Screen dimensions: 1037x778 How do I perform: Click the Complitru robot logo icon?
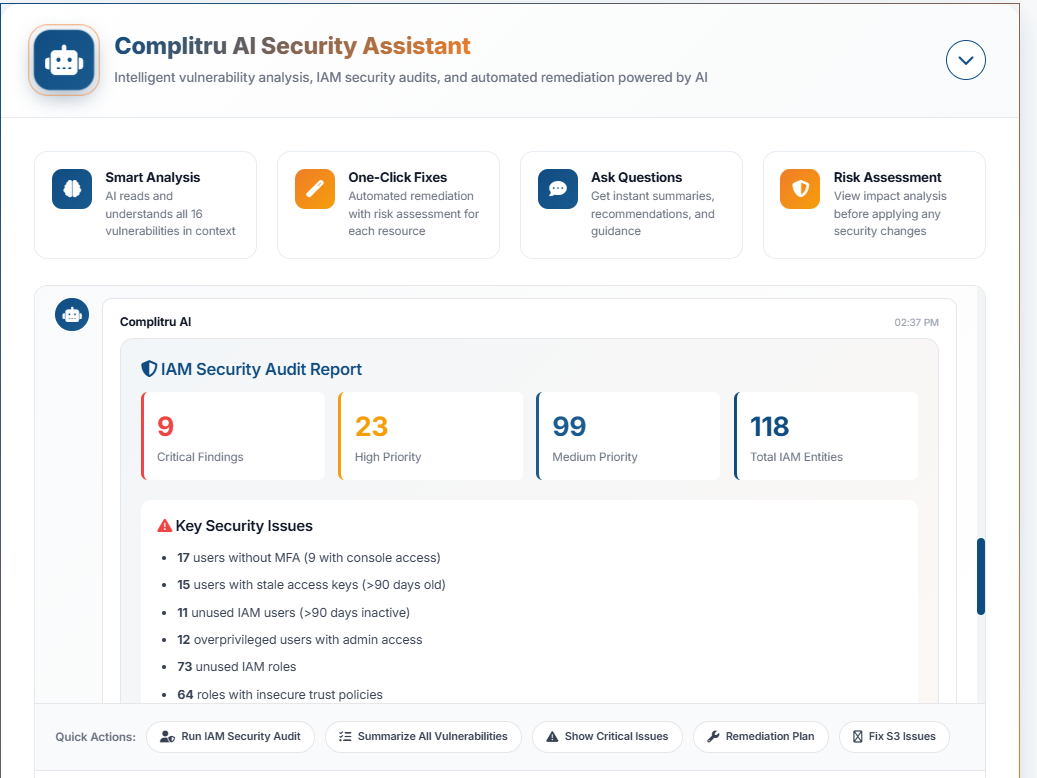[64, 60]
